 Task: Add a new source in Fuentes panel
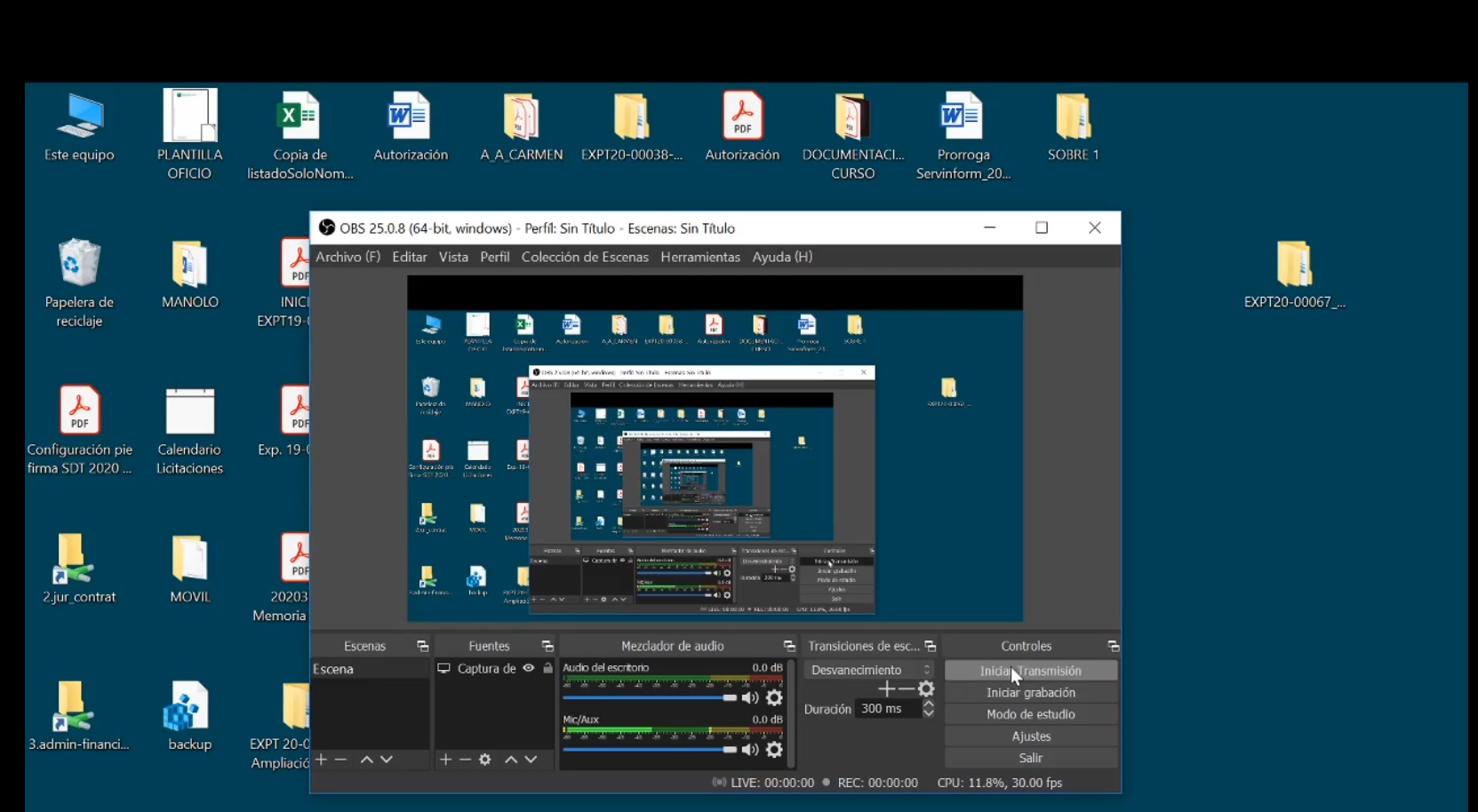[445, 760]
